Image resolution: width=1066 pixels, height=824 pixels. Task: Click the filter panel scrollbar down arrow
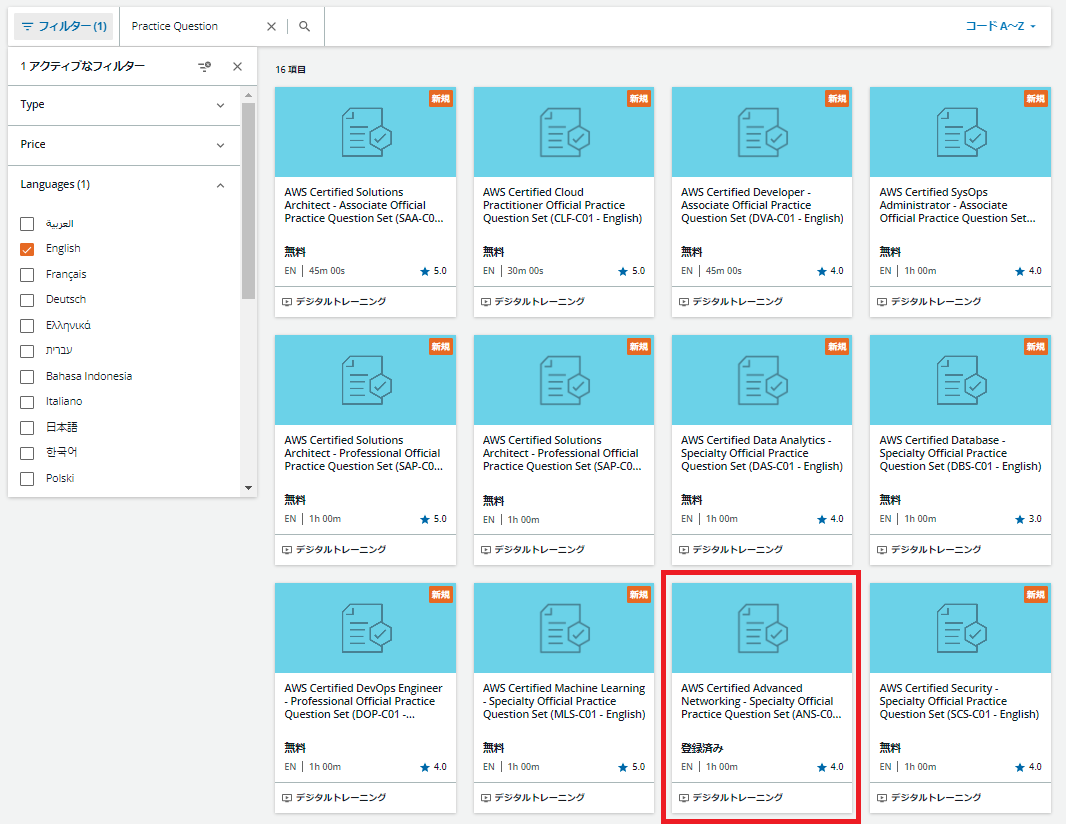(248, 487)
